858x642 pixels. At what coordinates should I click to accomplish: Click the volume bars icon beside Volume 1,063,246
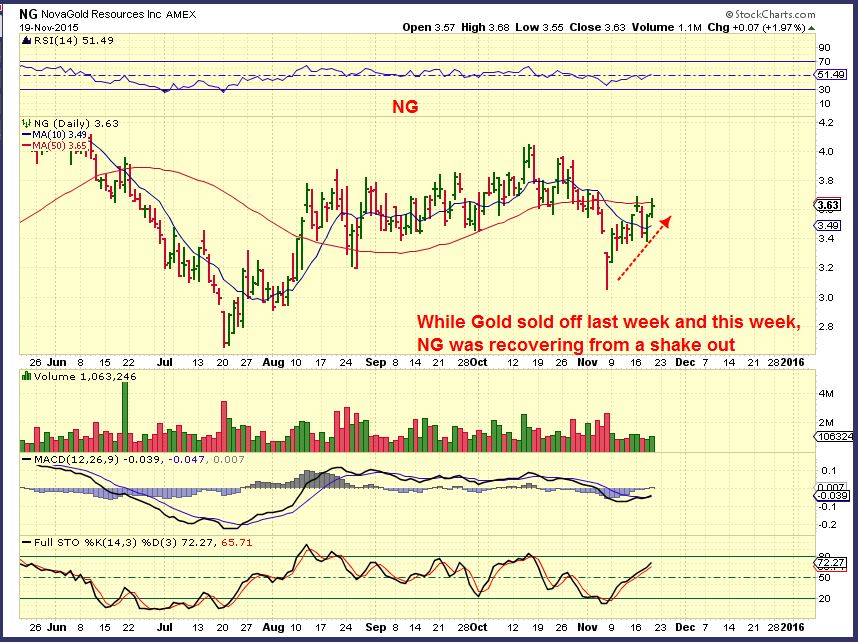26,377
